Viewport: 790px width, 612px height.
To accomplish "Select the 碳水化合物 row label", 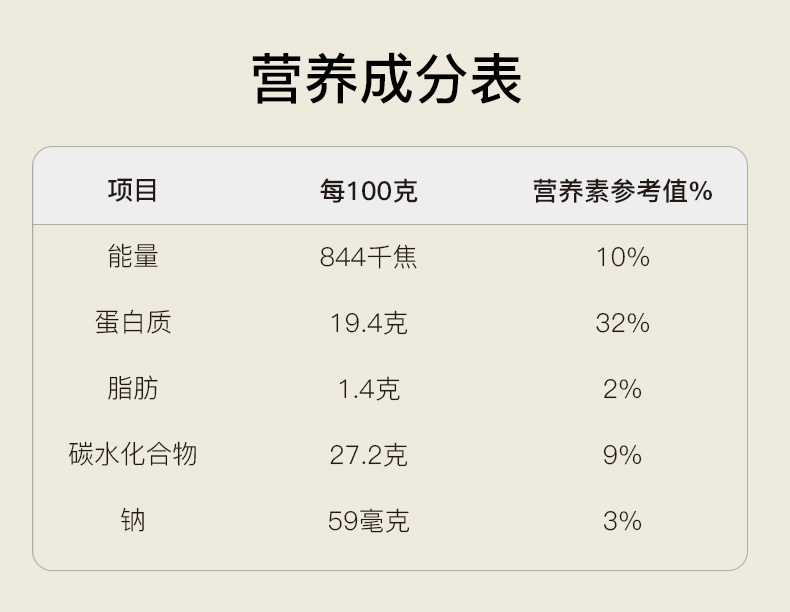I will 133,455.
